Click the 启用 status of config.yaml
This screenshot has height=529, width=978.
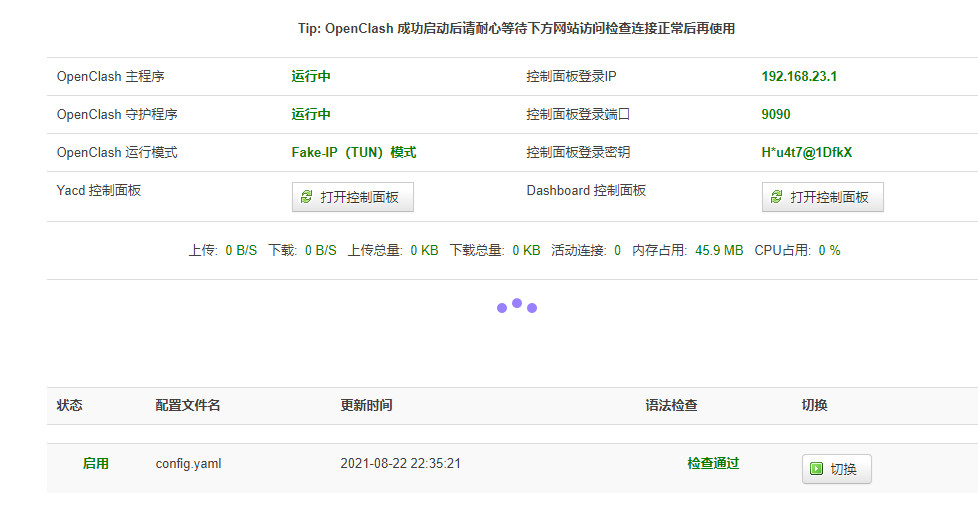[x=95, y=463]
